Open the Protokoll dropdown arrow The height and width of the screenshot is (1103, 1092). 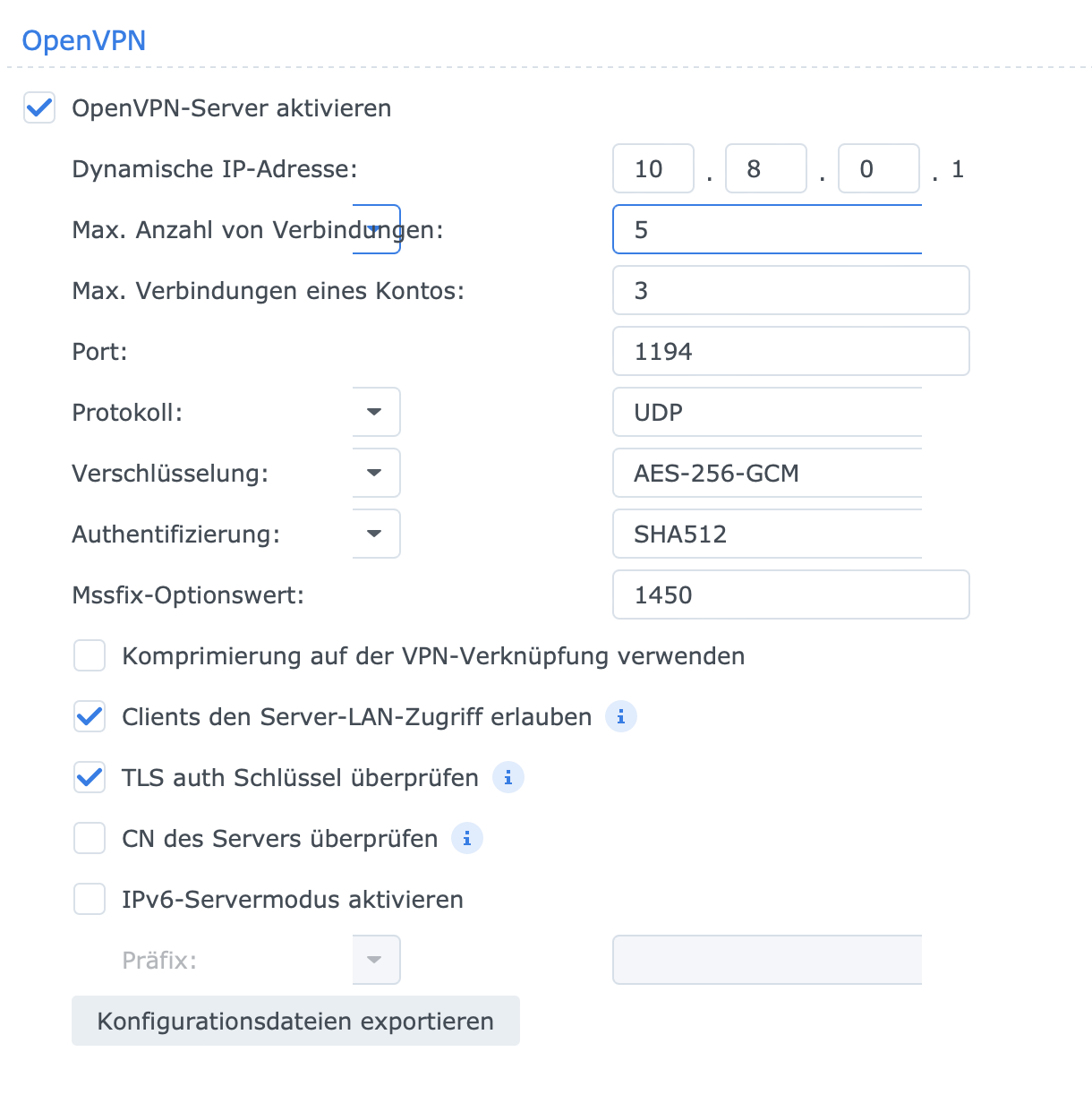[x=375, y=413]
